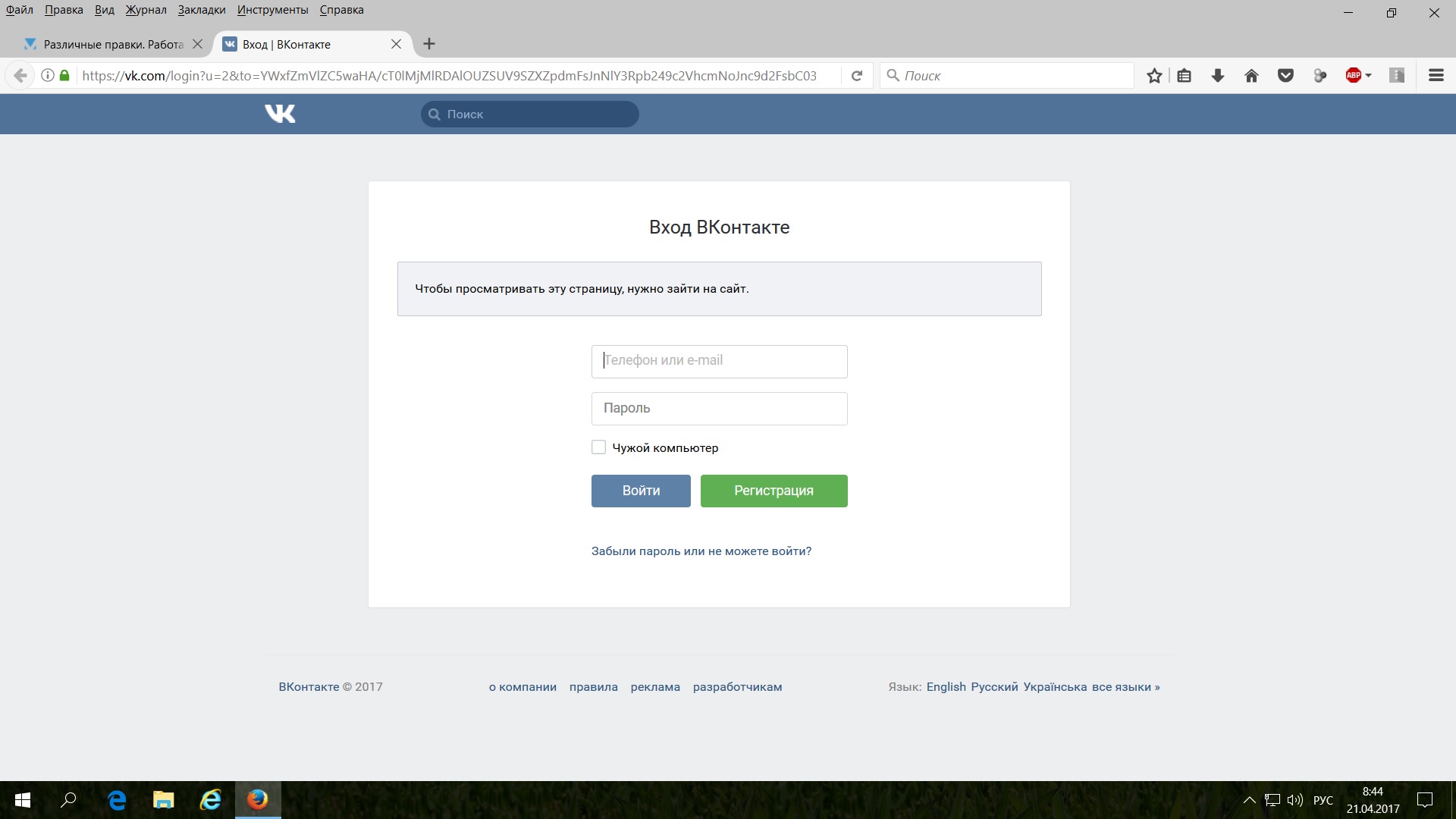Launch Microsoft Edge from taskbar

[x=117, y=800]
